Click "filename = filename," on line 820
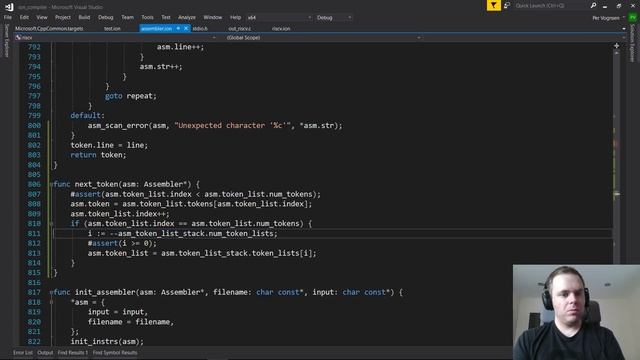640x360 pixels. 131,322
